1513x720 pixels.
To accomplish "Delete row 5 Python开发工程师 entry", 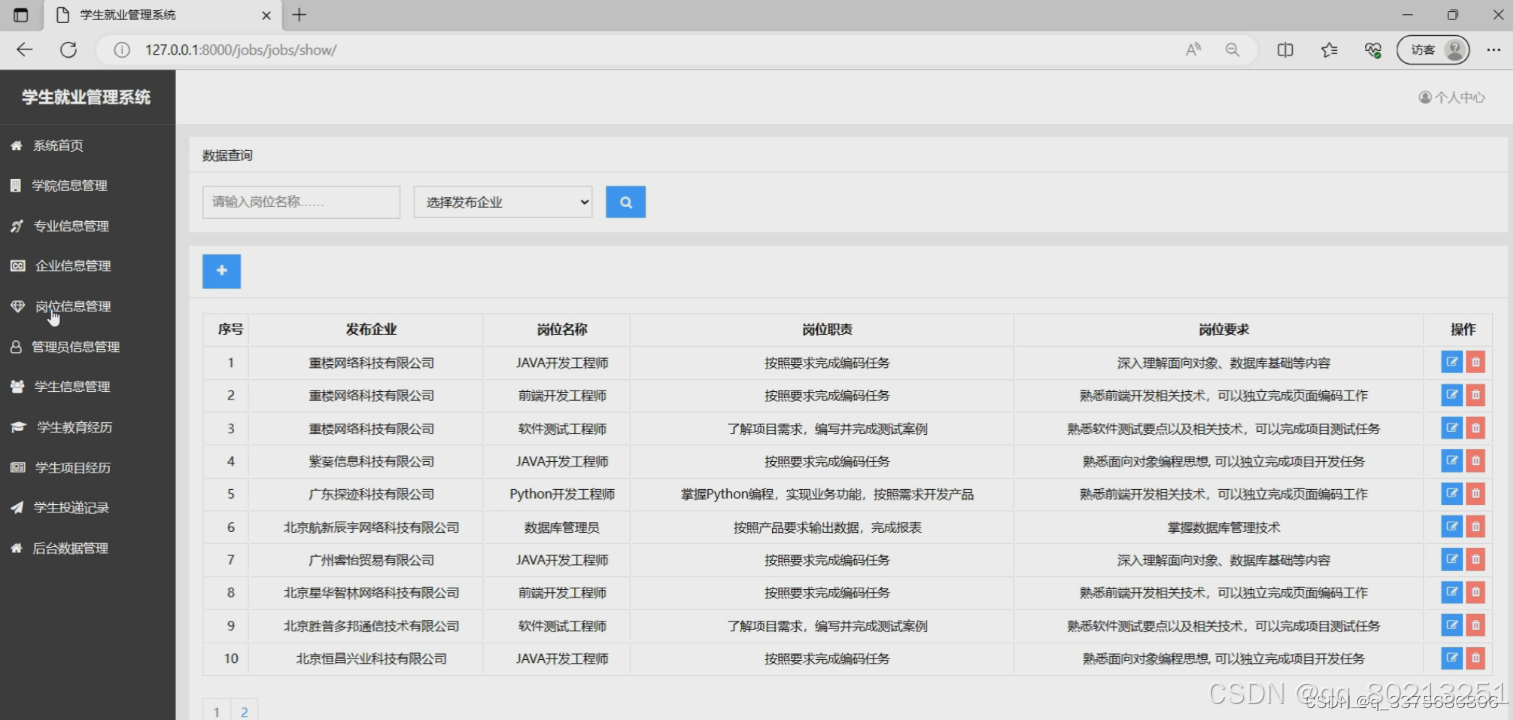I will (x=1475, y=494).
